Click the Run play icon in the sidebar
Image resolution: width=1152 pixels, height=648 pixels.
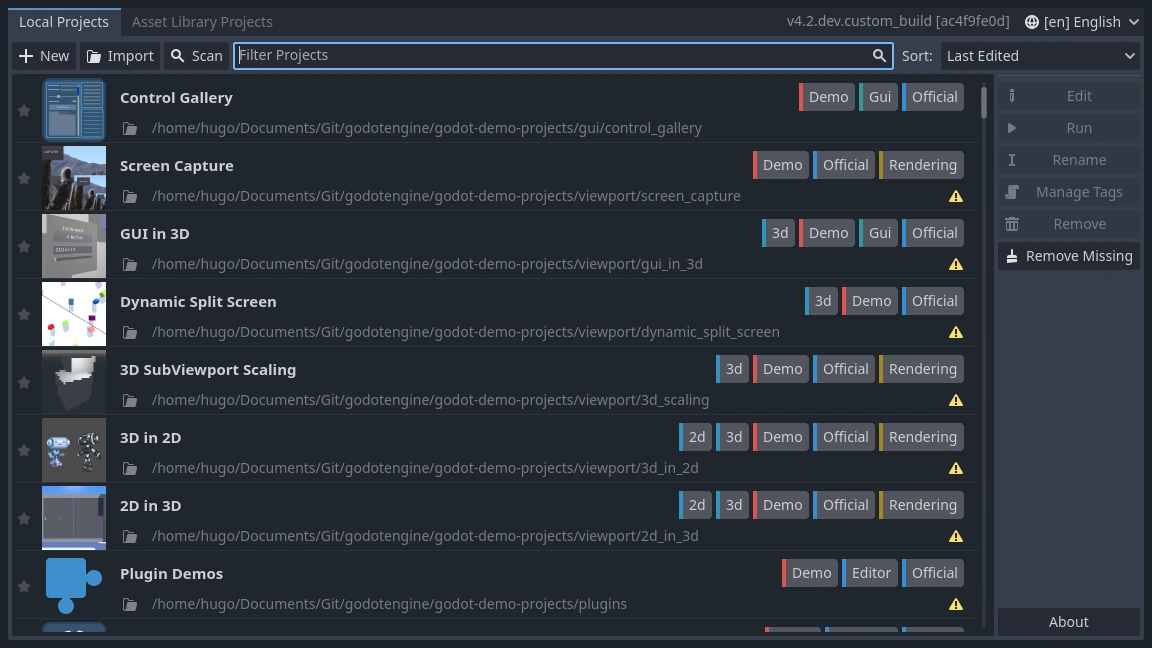pyautogui.click(x=1012, y=128)
